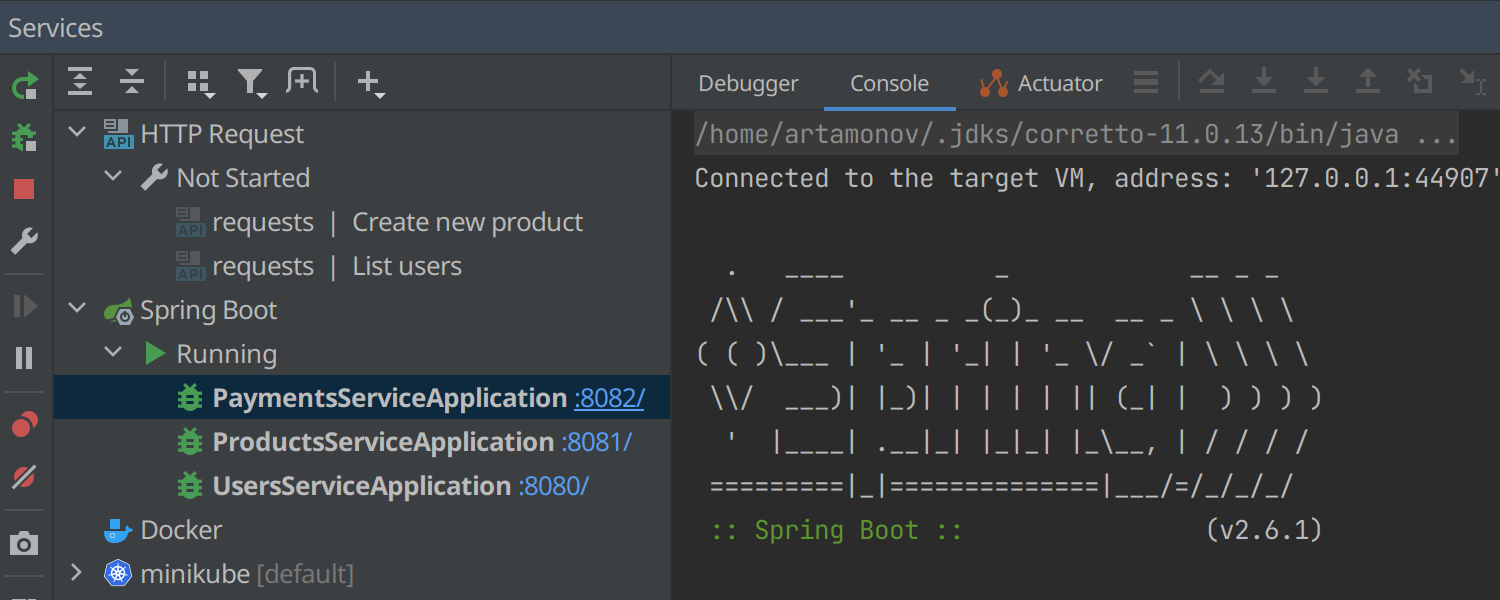Open the Filter dropdown funnel icon
Viewport: 1500px width, 600px height.
[x=251, y=84]
